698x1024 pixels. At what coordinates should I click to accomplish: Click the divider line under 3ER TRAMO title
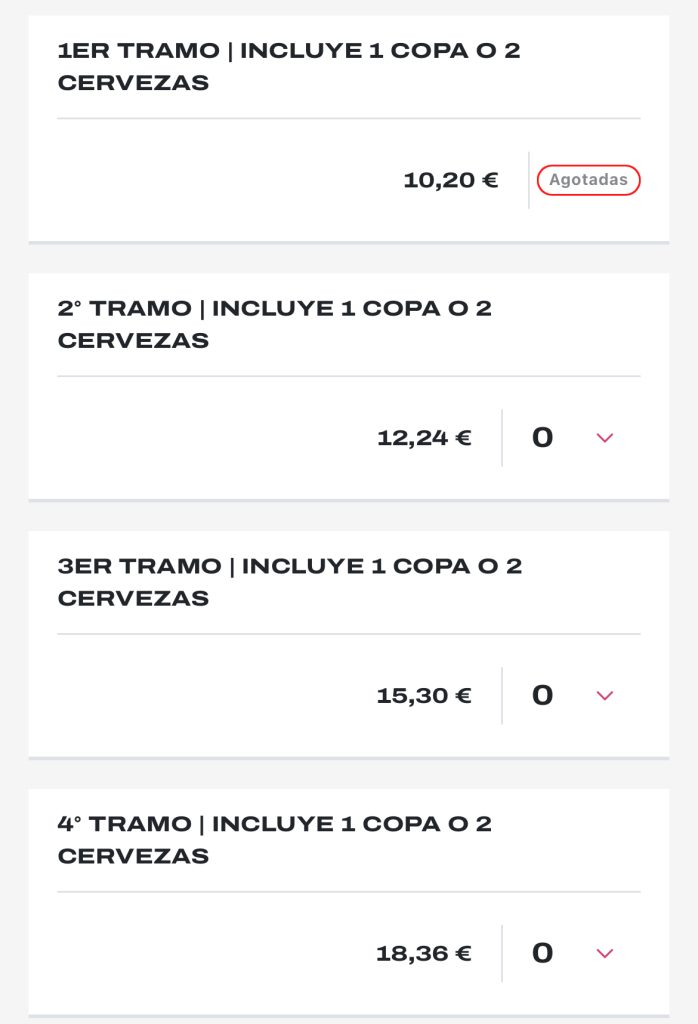[x=348, y=634]
